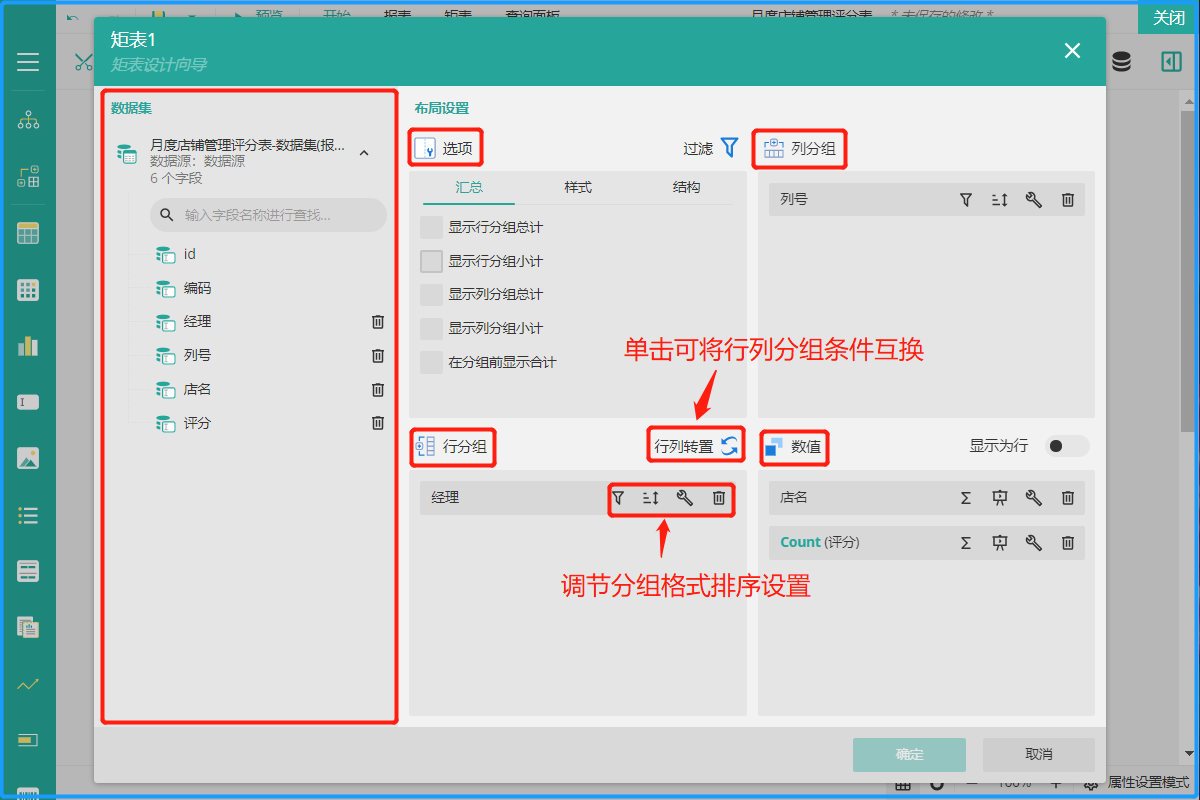Tick 在分组前显示合计 checkbox

click(431, 362)
